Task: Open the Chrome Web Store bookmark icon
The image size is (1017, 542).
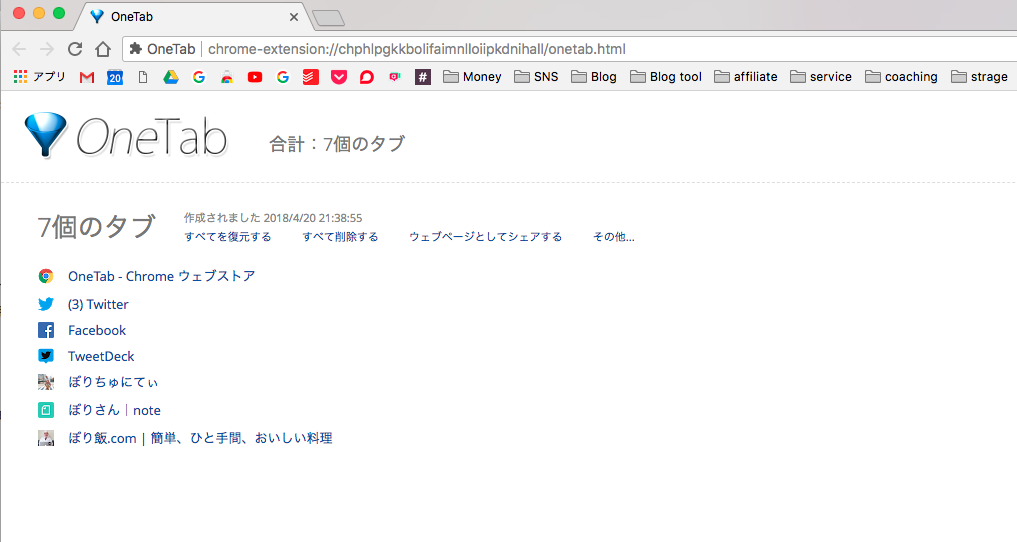Action: point(227,77)
